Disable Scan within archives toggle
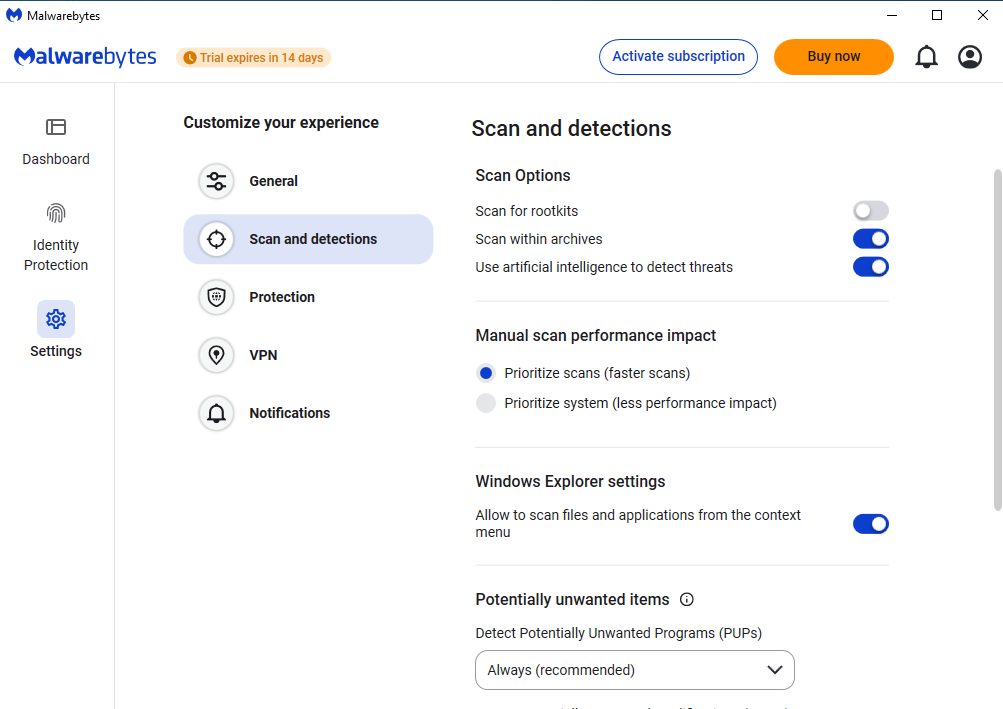 coord(871,239)
